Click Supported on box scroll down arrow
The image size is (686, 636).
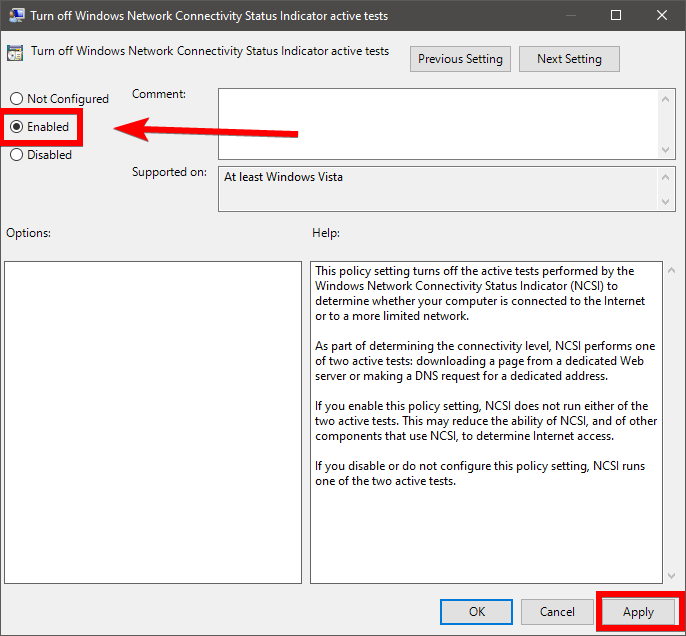point(665,202)
